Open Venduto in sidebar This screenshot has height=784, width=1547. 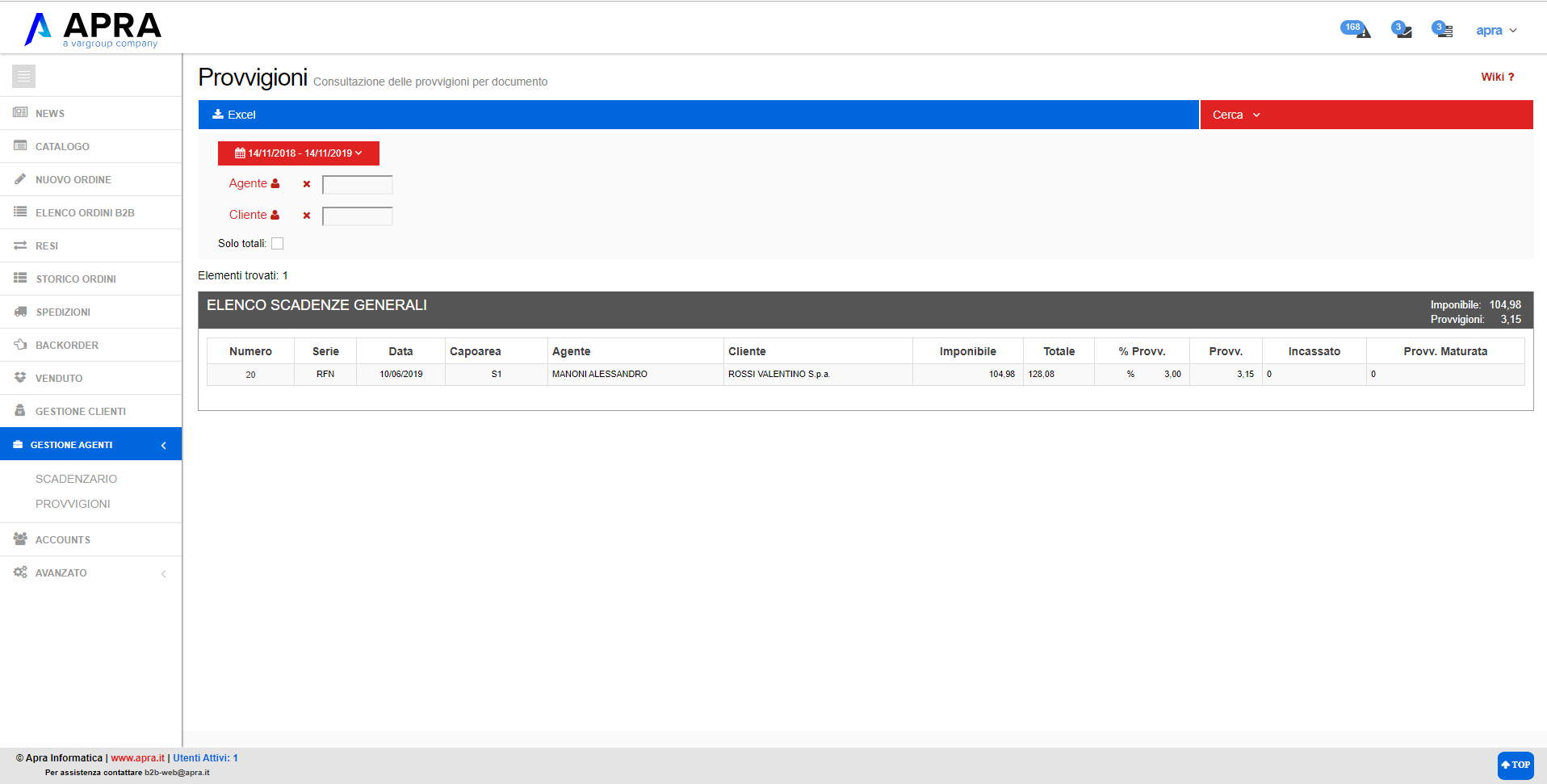pyautogui.click(x=90, y=379)
